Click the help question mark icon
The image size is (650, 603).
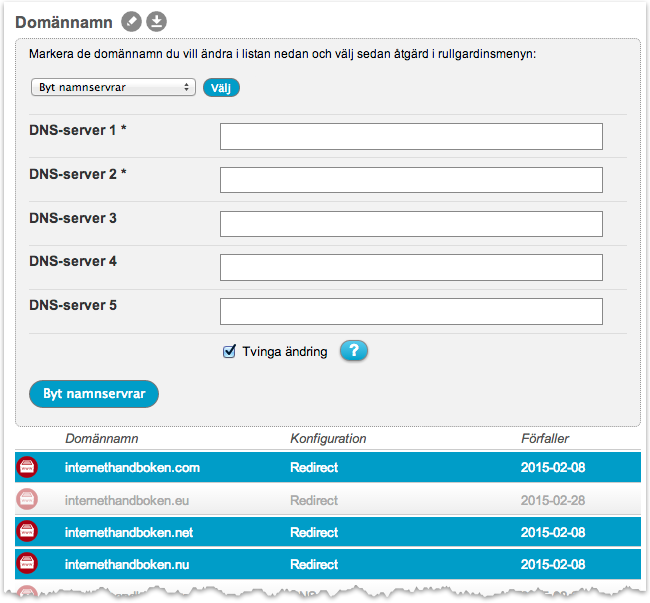pyautogui.click(x=354, y=351)
